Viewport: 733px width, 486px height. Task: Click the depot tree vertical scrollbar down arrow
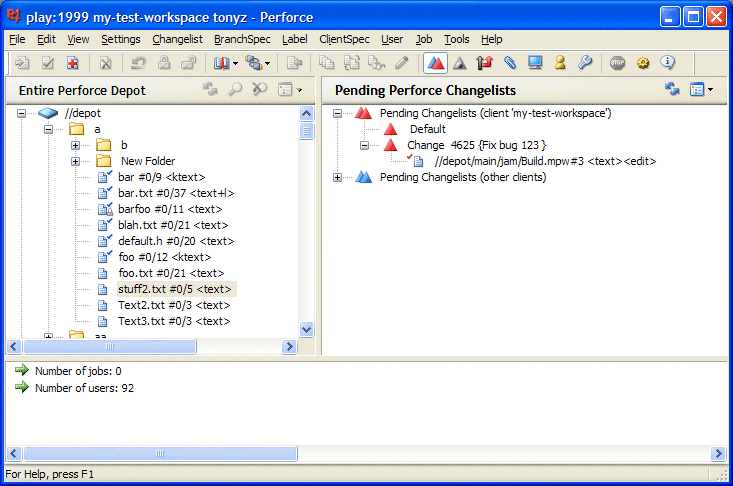click(307, 329)
